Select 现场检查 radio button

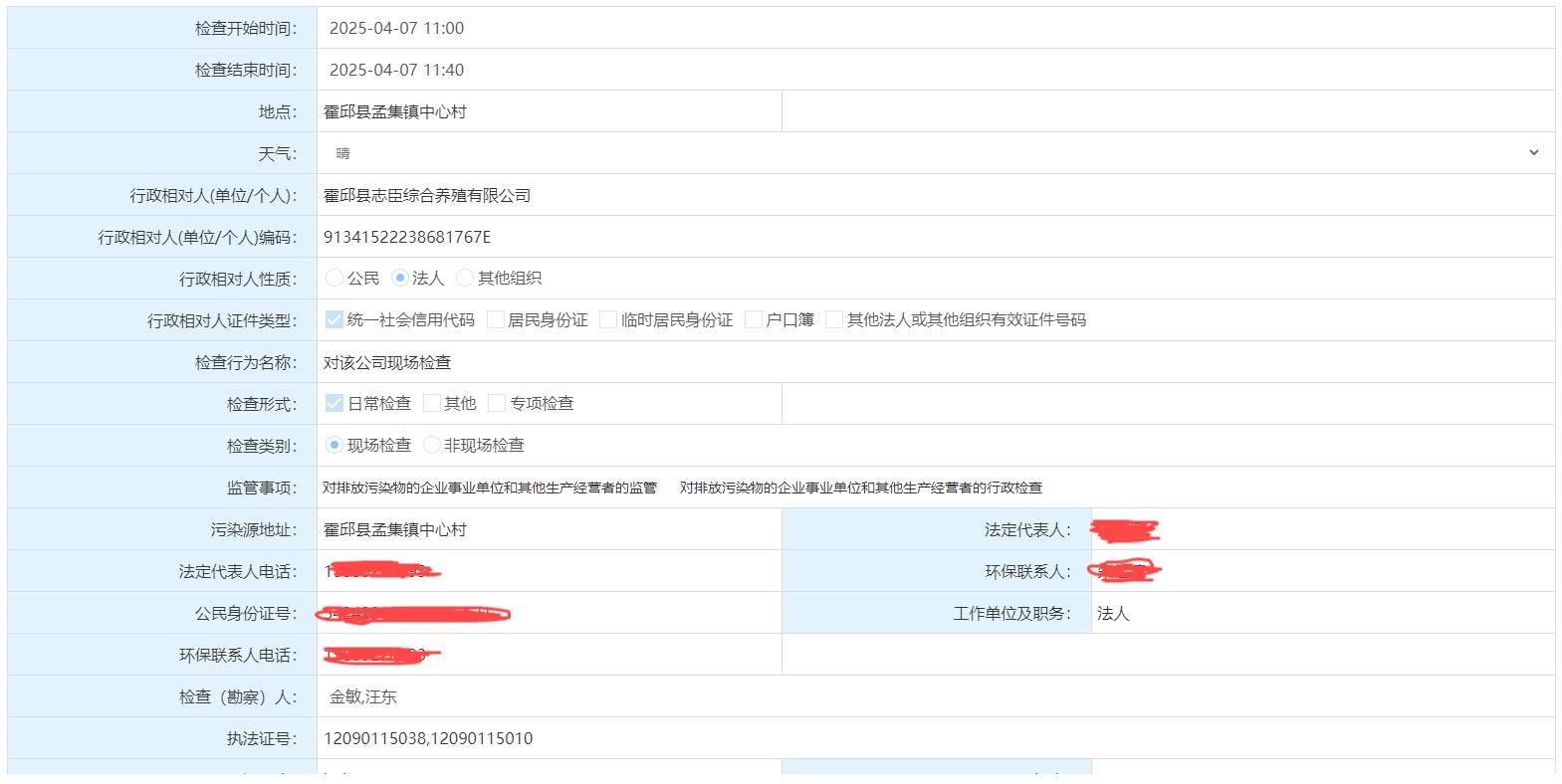click(x=335, y=445)
